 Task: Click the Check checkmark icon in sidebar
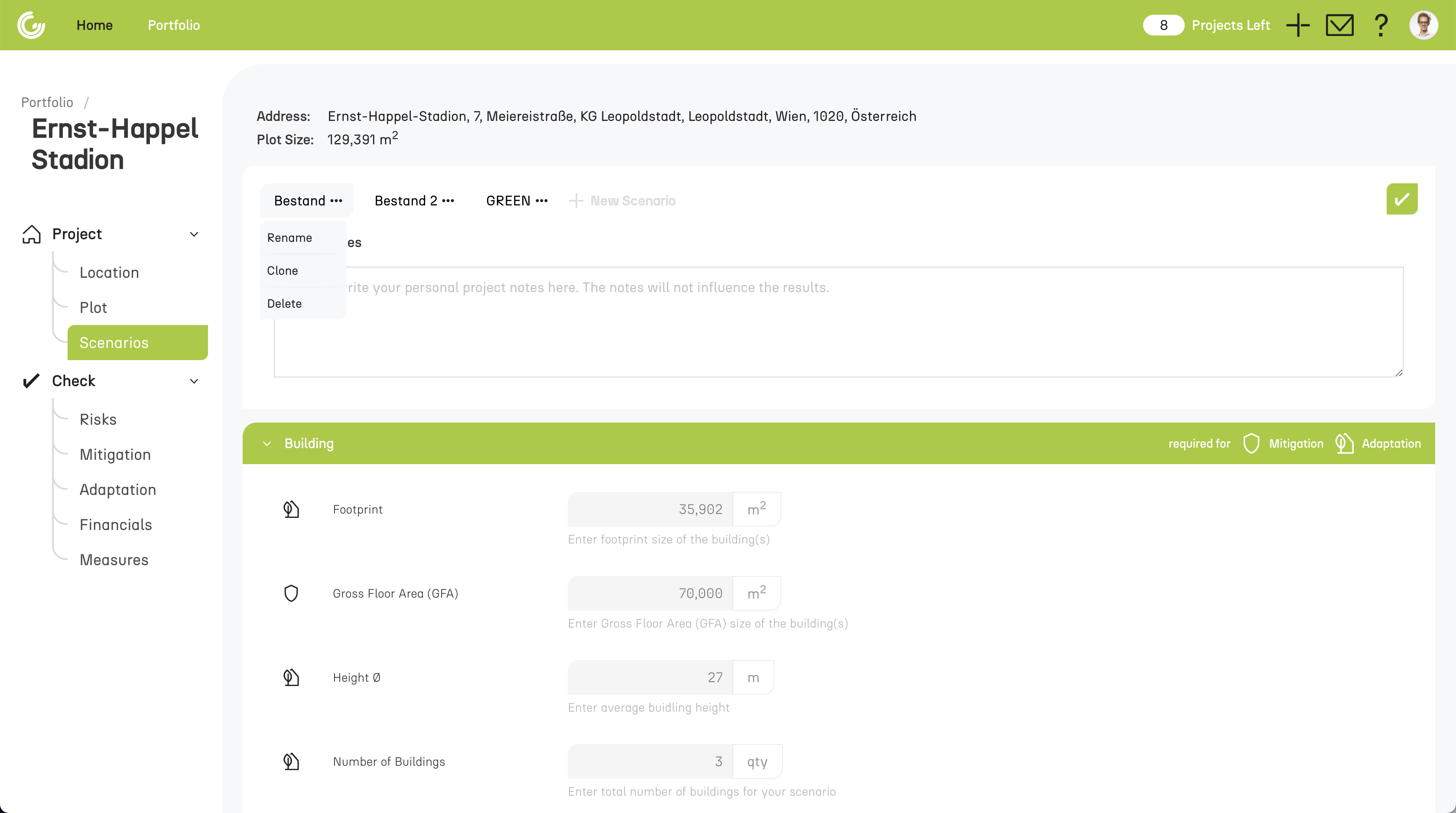coord(31,380)
